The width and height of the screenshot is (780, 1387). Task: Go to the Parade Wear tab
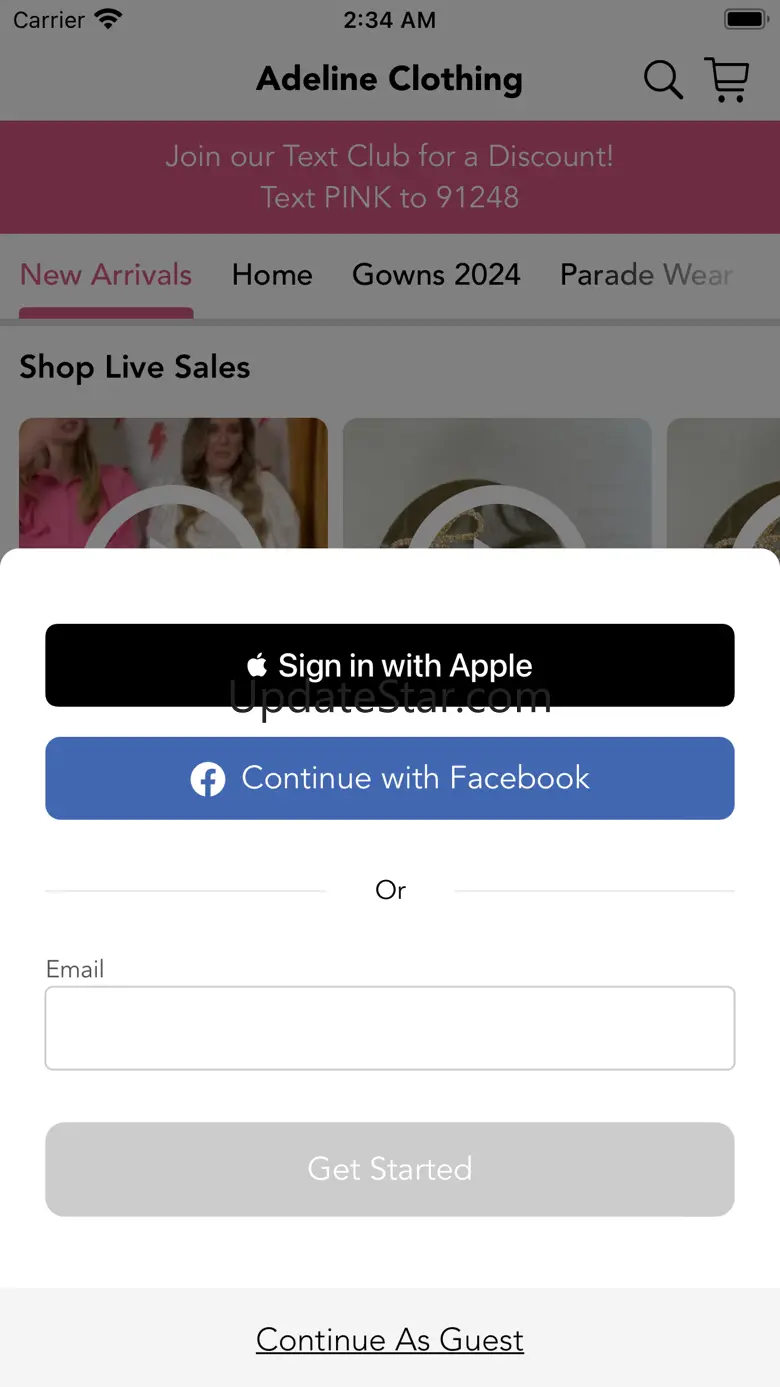(x=646, y=275)
